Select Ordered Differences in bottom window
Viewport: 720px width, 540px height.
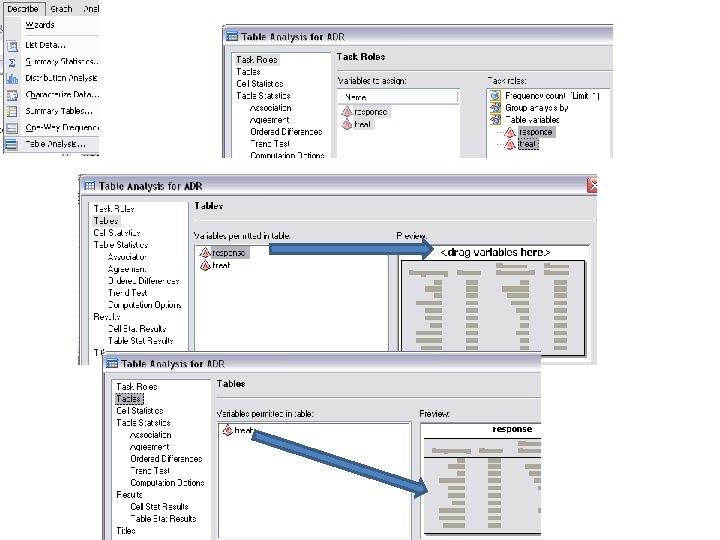[x=166, y=459]
